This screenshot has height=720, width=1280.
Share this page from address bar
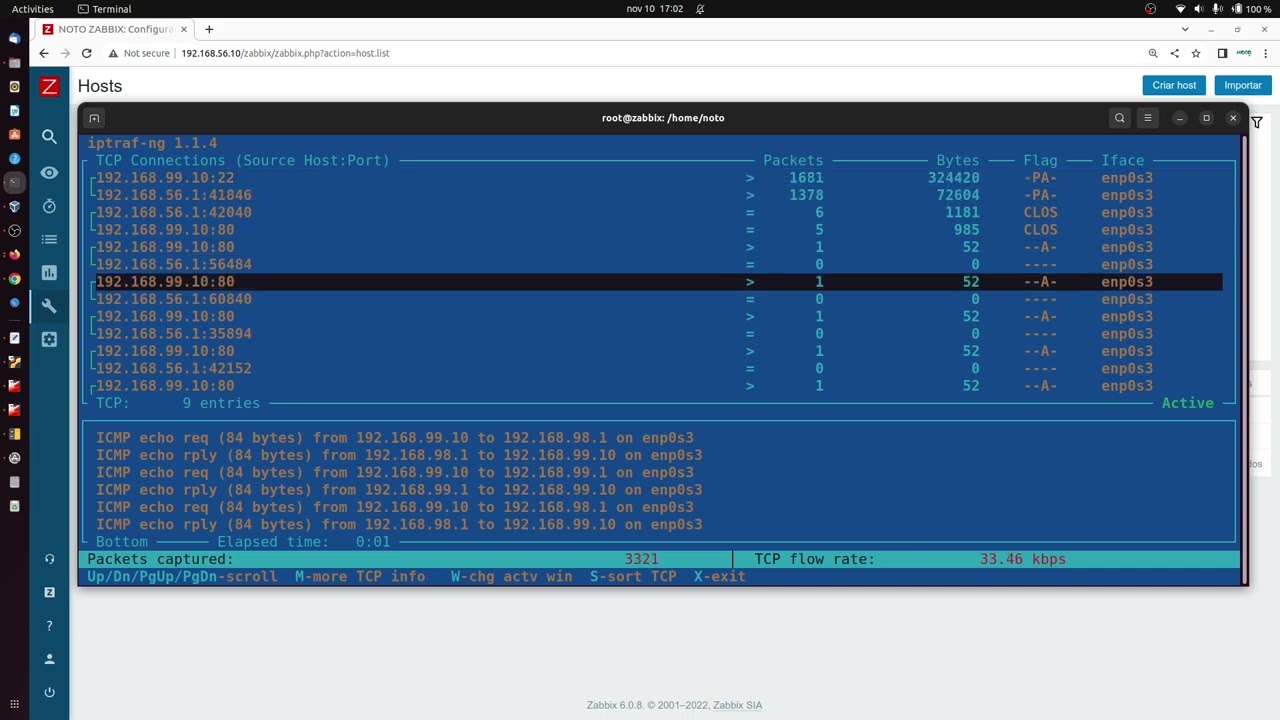tap(1175, 53)
